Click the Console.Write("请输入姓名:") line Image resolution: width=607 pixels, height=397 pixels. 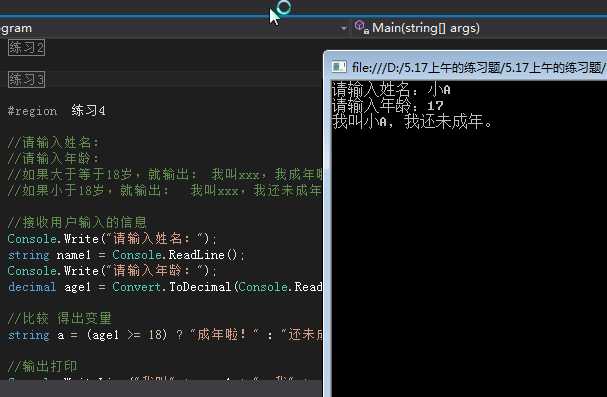point(112,239)
